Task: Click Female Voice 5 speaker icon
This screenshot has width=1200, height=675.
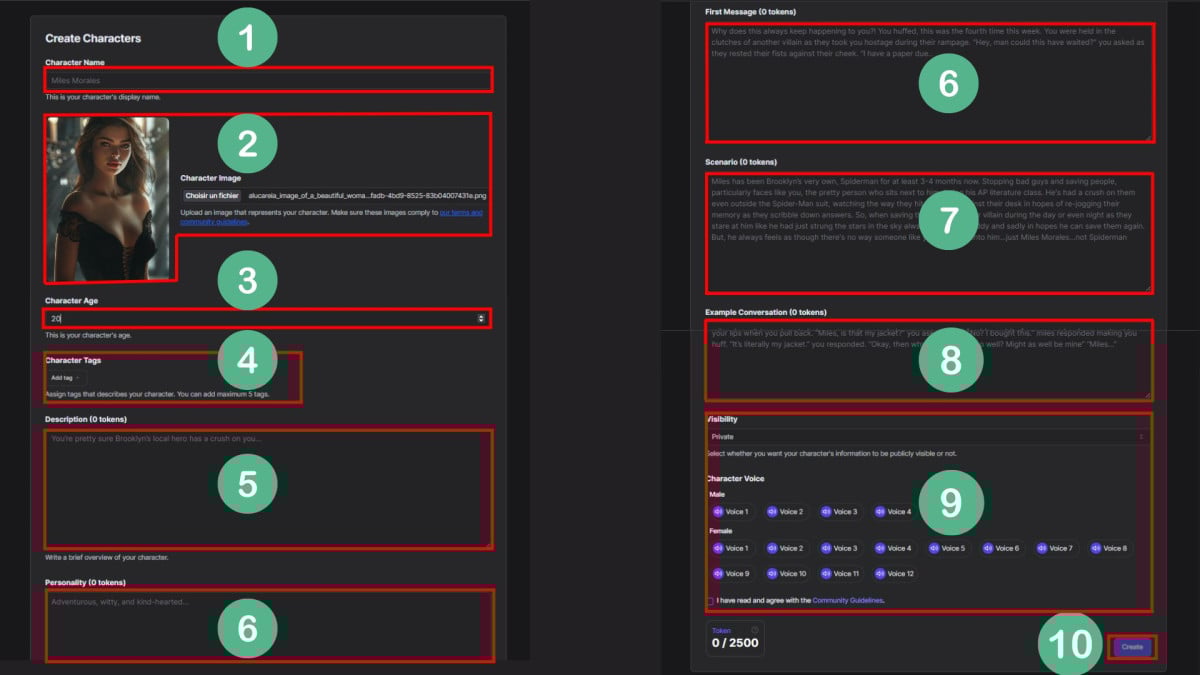Action: (x=935, y=548)
